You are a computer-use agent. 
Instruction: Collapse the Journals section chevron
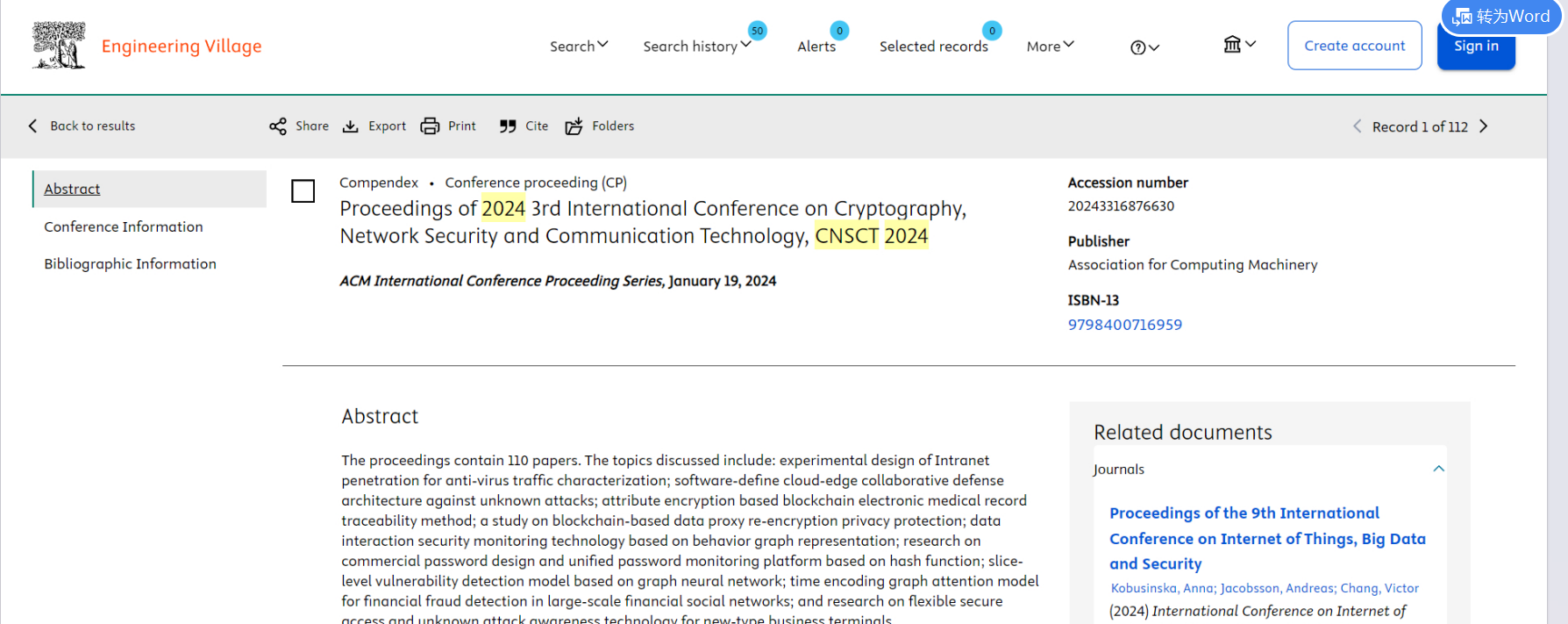1439,469
